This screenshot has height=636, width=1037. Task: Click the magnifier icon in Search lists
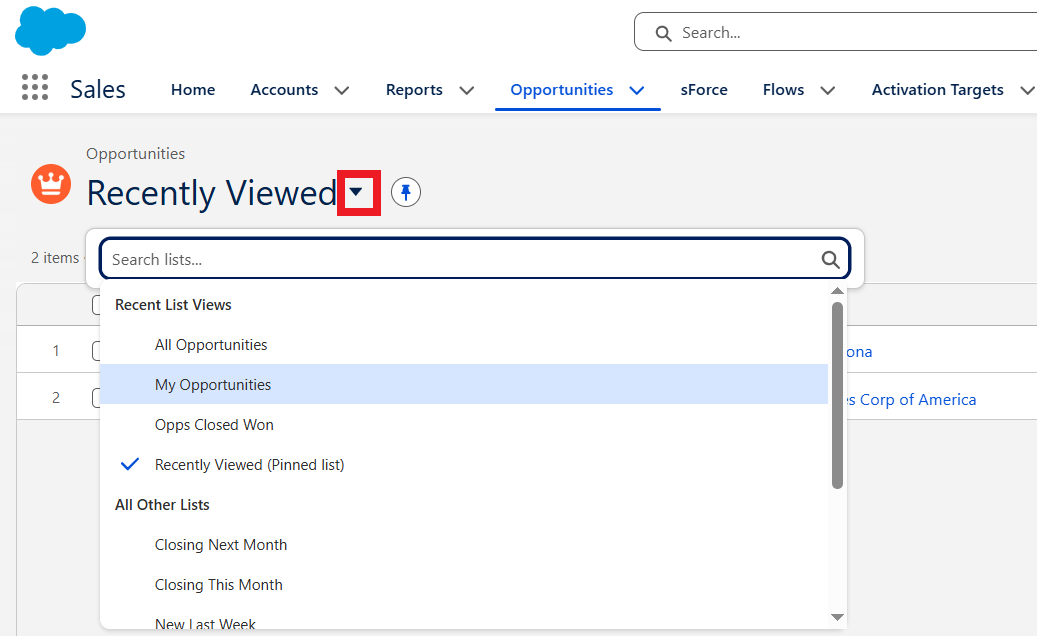tap(831, 259)
